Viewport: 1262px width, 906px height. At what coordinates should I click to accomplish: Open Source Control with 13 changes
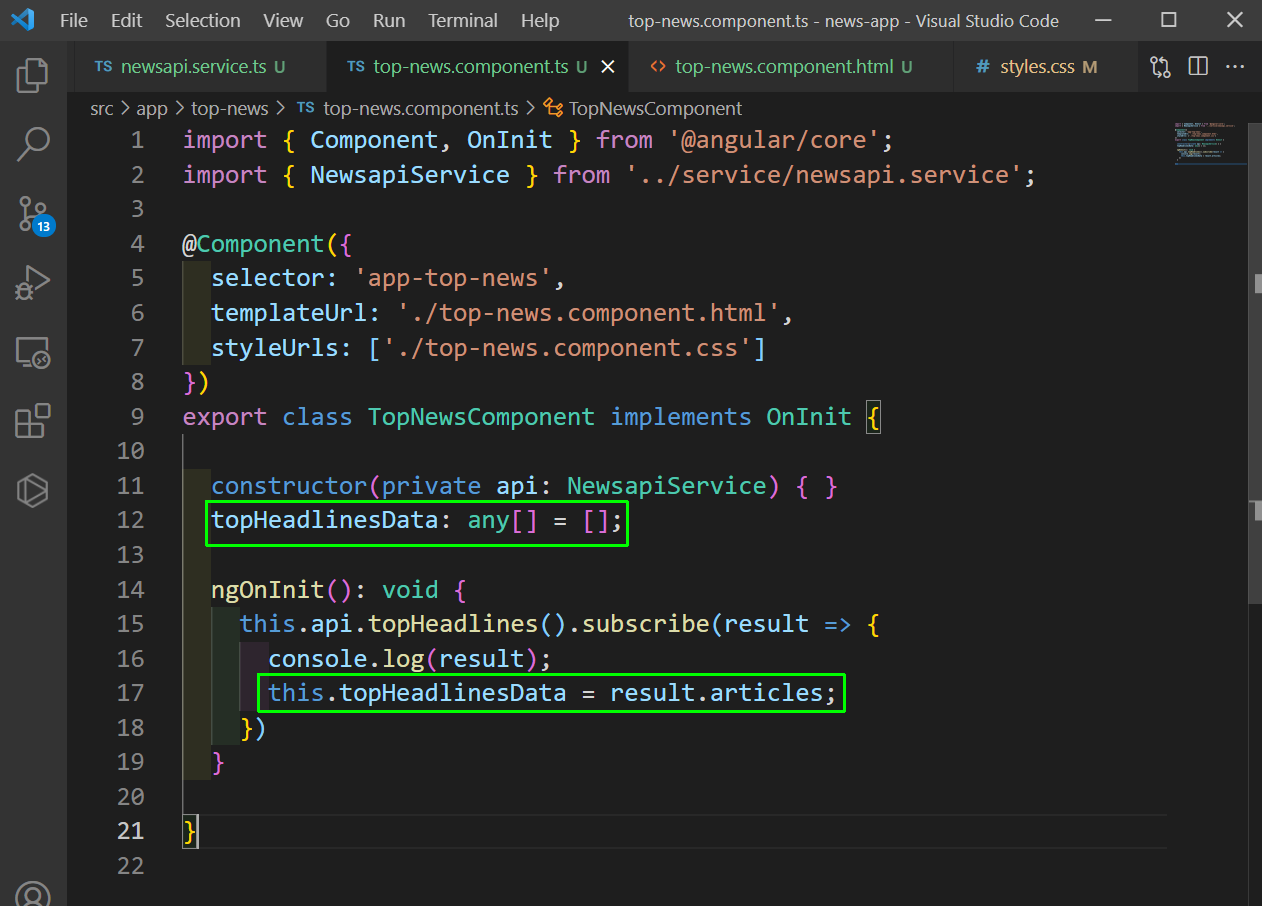[x=34, y=214]
